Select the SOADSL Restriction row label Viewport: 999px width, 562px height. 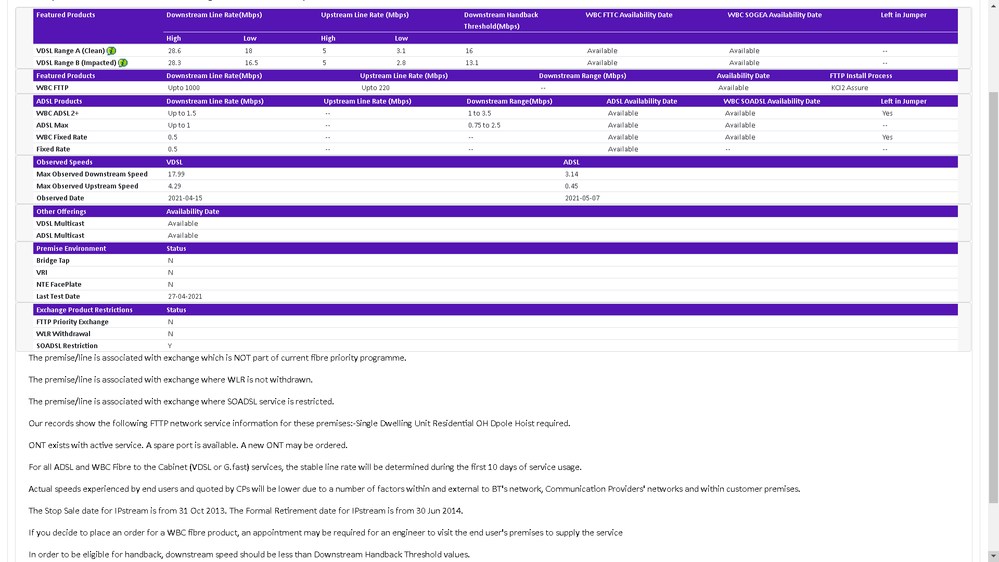click(x=67, y=346)
